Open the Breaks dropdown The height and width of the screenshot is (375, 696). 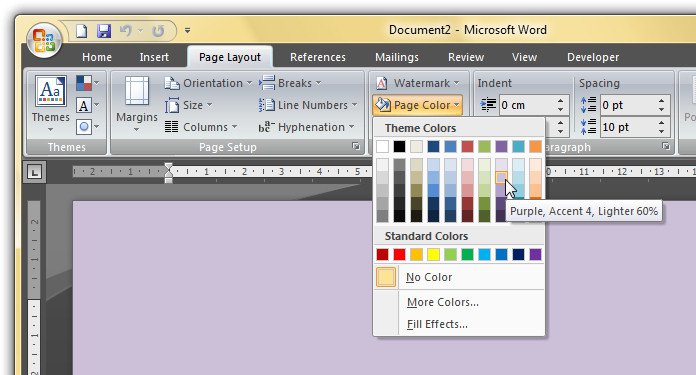point(290,83)
